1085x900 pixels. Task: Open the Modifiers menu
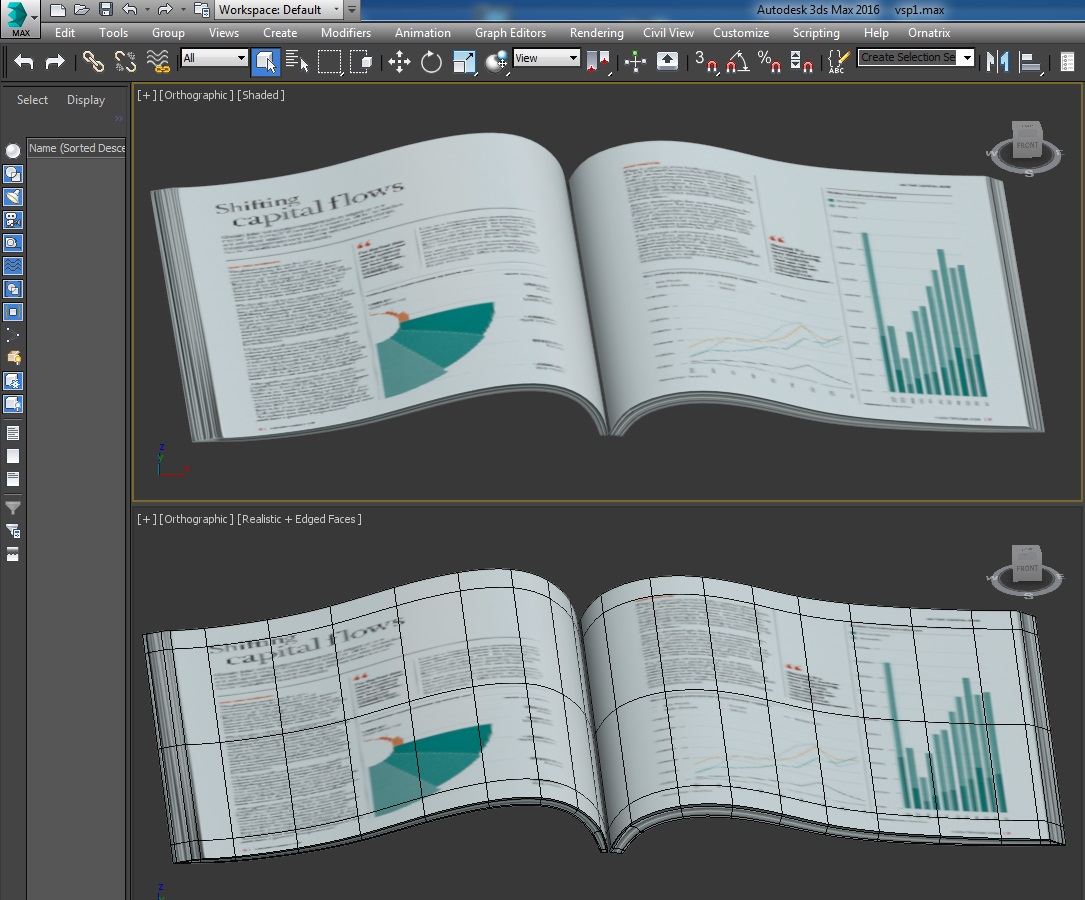(x=345, y=33)
